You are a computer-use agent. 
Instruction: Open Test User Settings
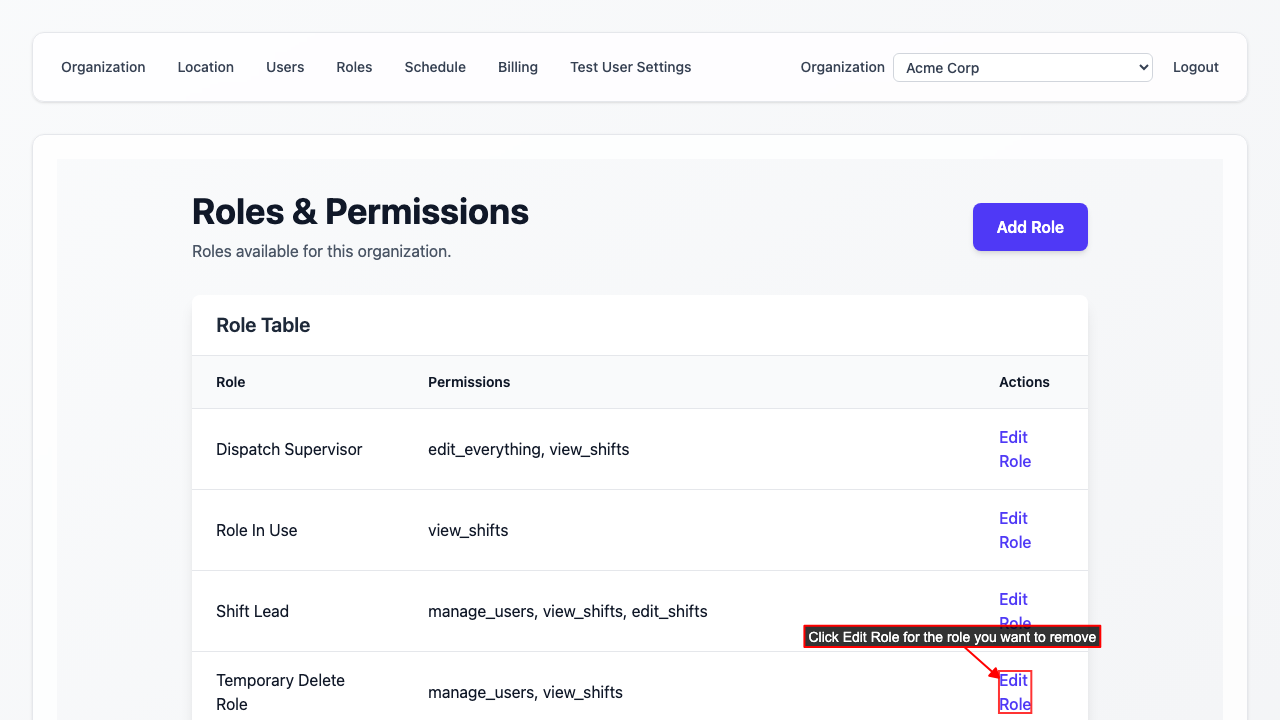pos(630,67)
